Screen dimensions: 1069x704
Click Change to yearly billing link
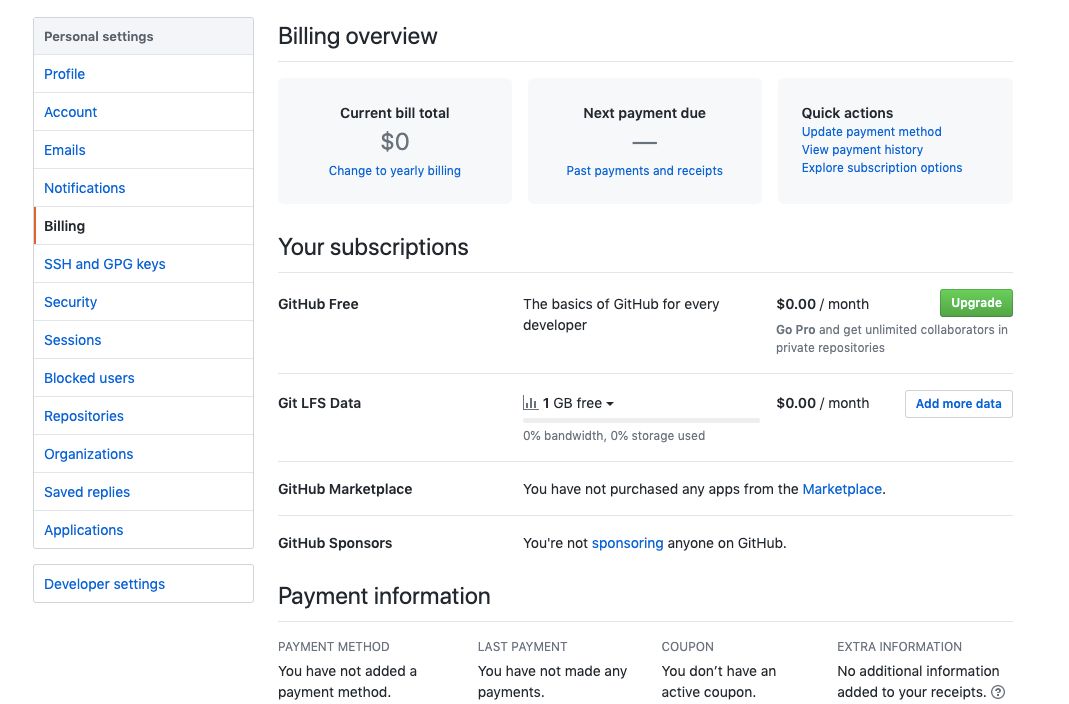[x=394, y=171]
